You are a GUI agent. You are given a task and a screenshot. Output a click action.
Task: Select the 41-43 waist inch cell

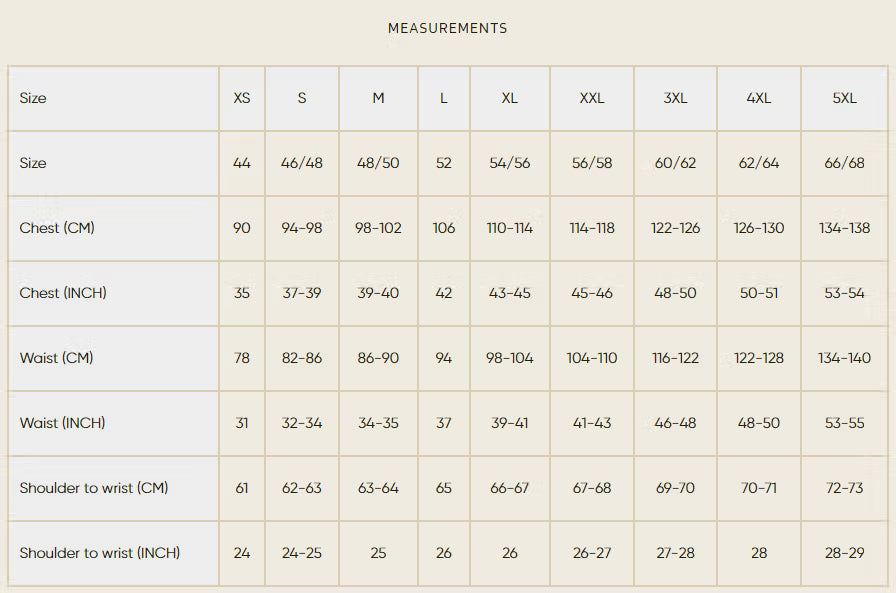click(x=591, y=423)
